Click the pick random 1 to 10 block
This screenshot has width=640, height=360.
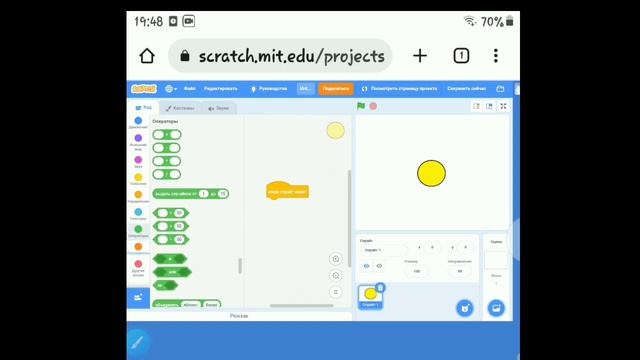[191, 193]
